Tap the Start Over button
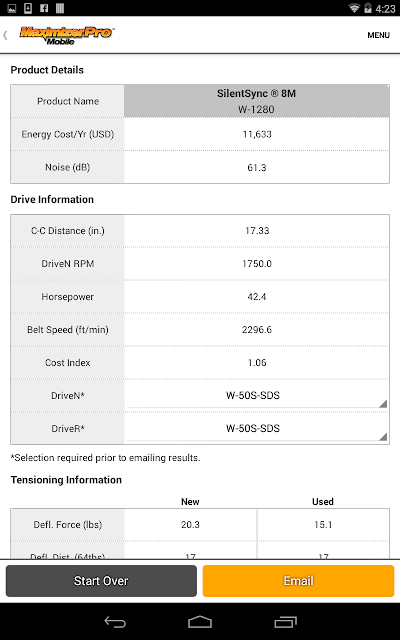 pyautogui.click(x=101, y=581)
